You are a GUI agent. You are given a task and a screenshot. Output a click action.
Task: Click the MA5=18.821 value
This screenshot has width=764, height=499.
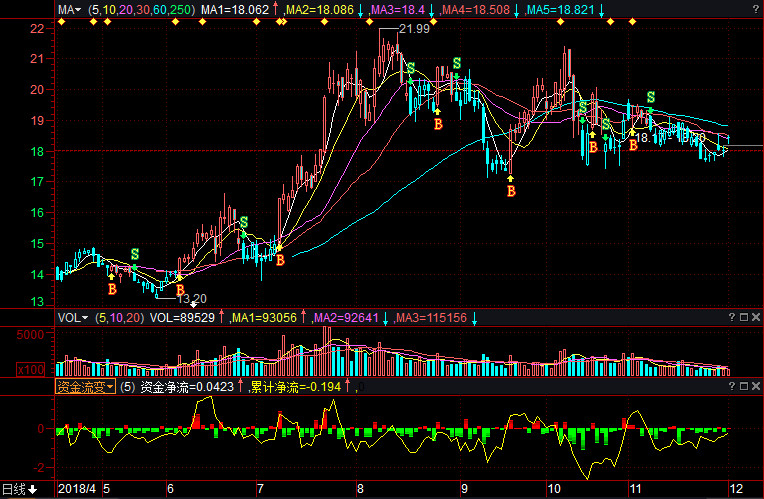tap(561, 10)
